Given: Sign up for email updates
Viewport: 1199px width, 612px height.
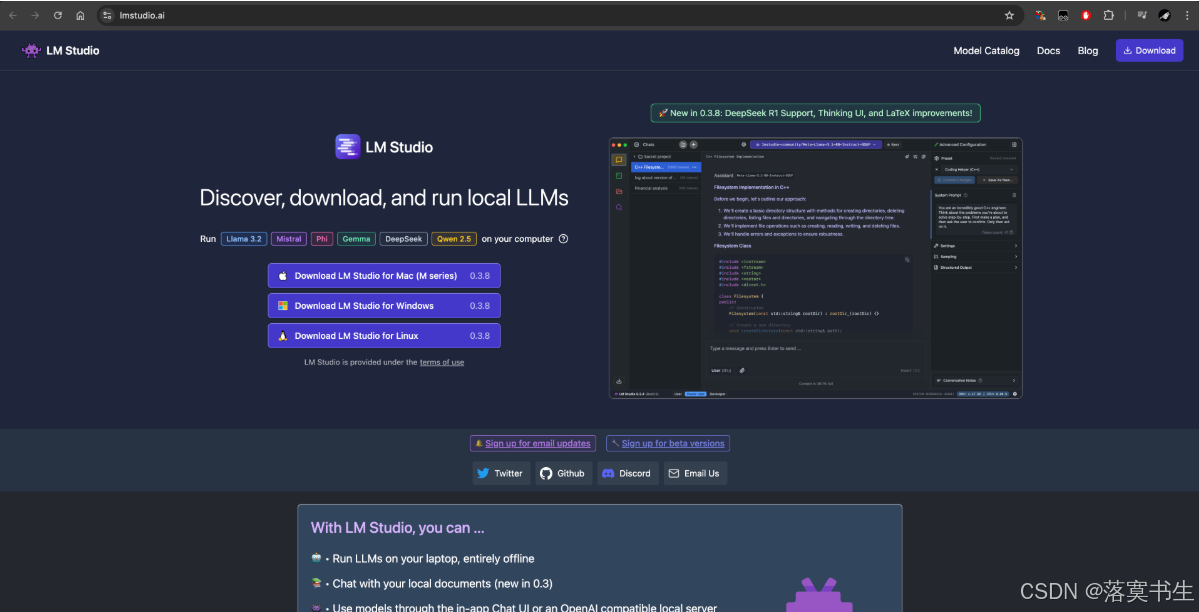Looking at the screenshot, I should click(532, 443).
